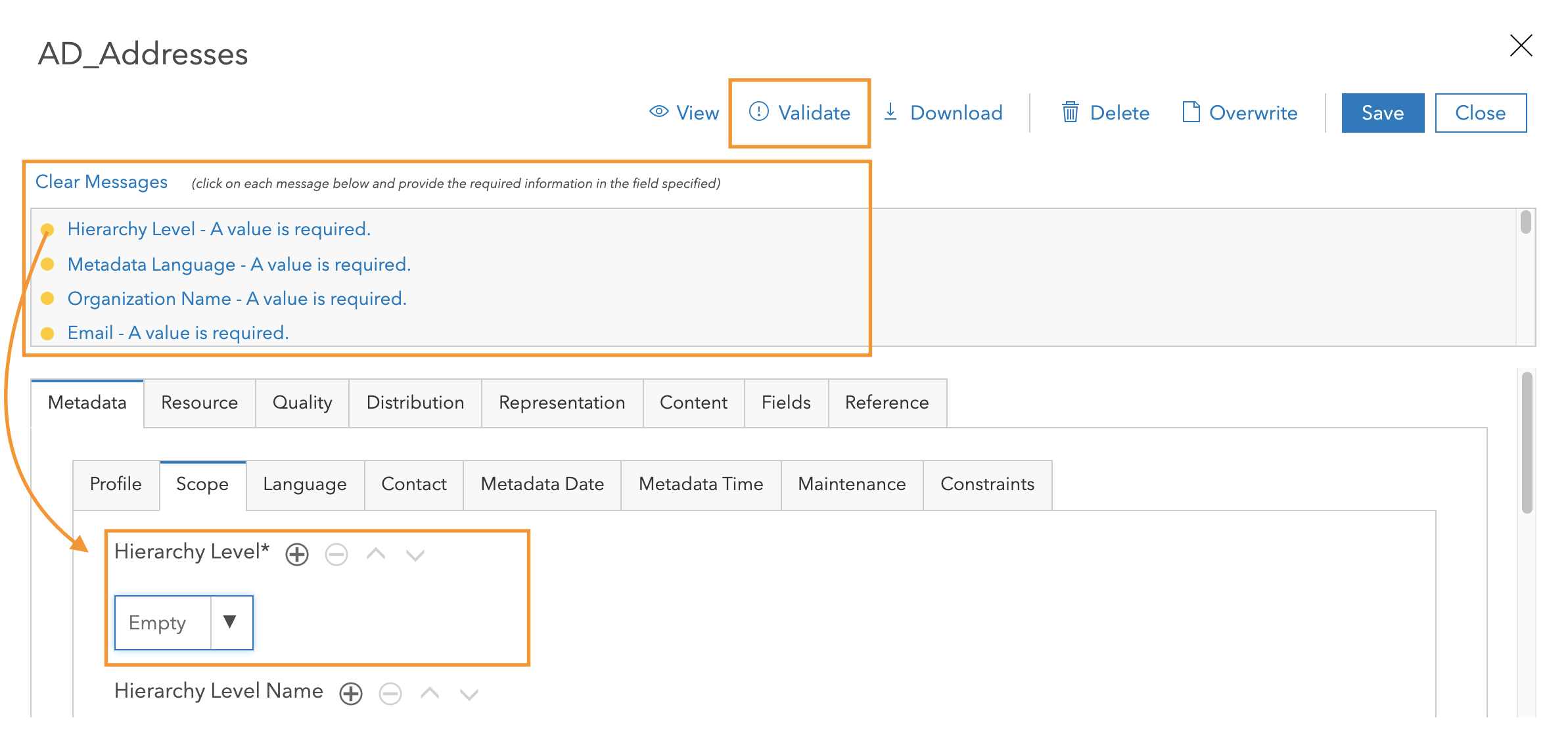Open the Metadata Language required-value message

(239, 264)
